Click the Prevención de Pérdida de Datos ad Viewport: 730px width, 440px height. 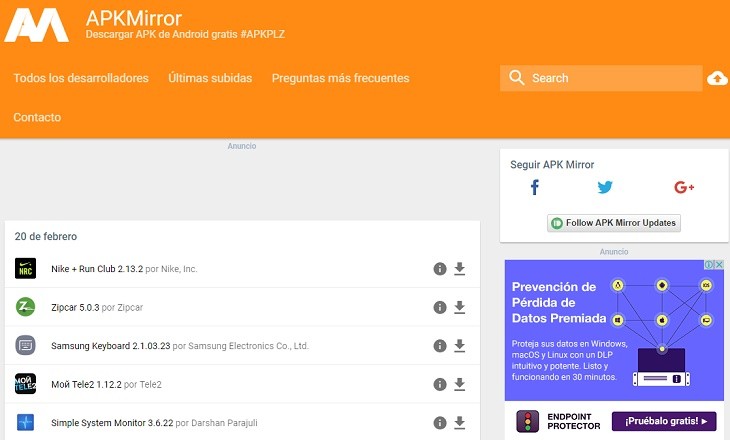click(x=614, y=330)
